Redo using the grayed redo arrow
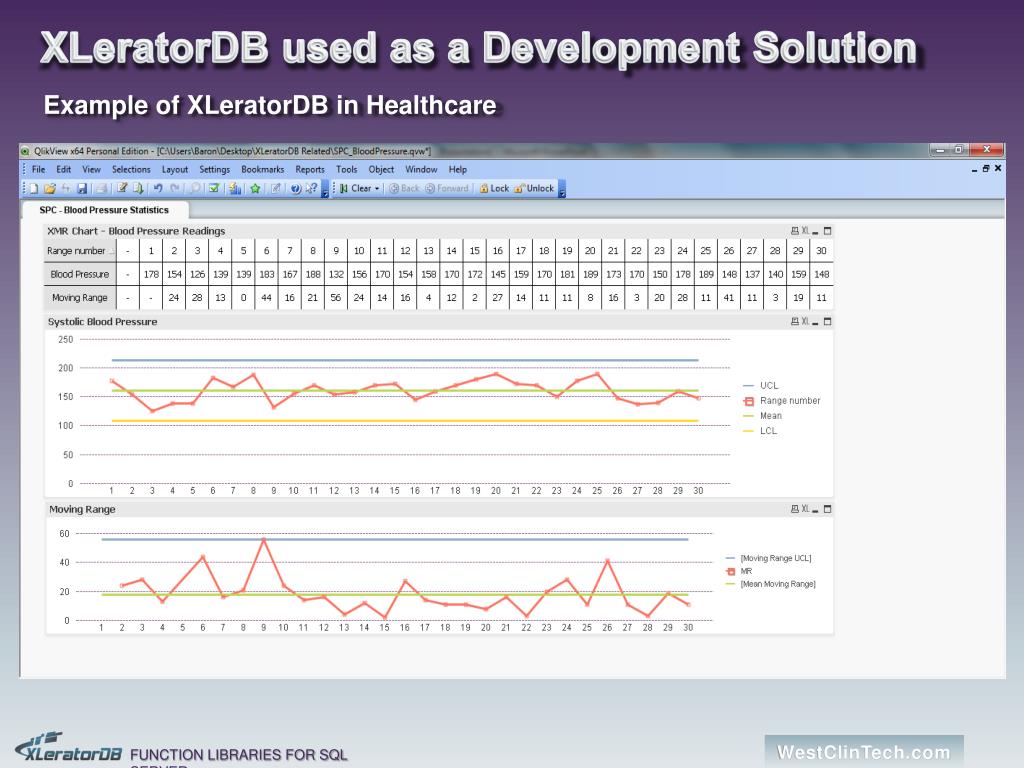This screenshot has height=768, width=1024. pos(175,189)
